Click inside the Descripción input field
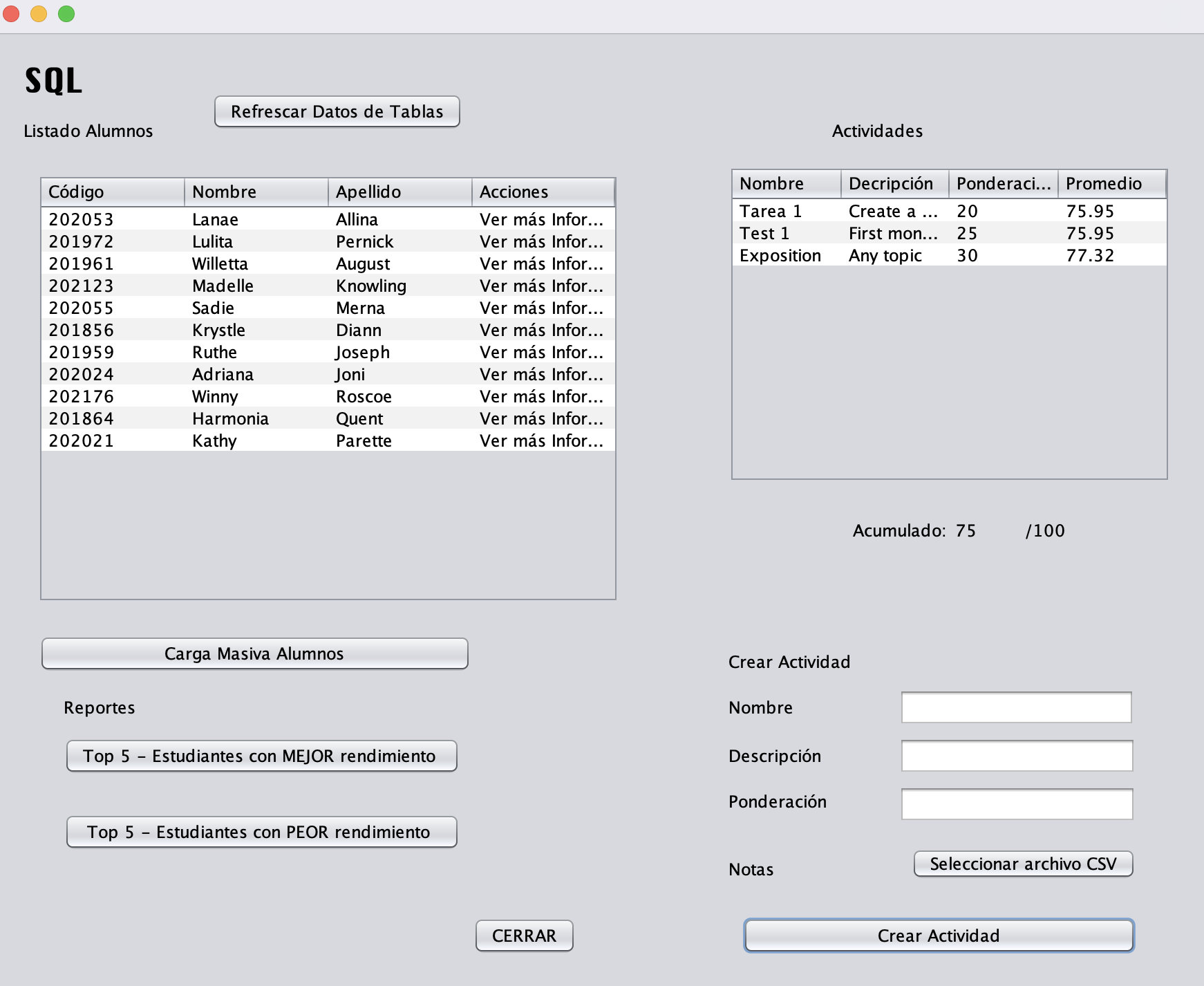 (x=1016, y=756)
